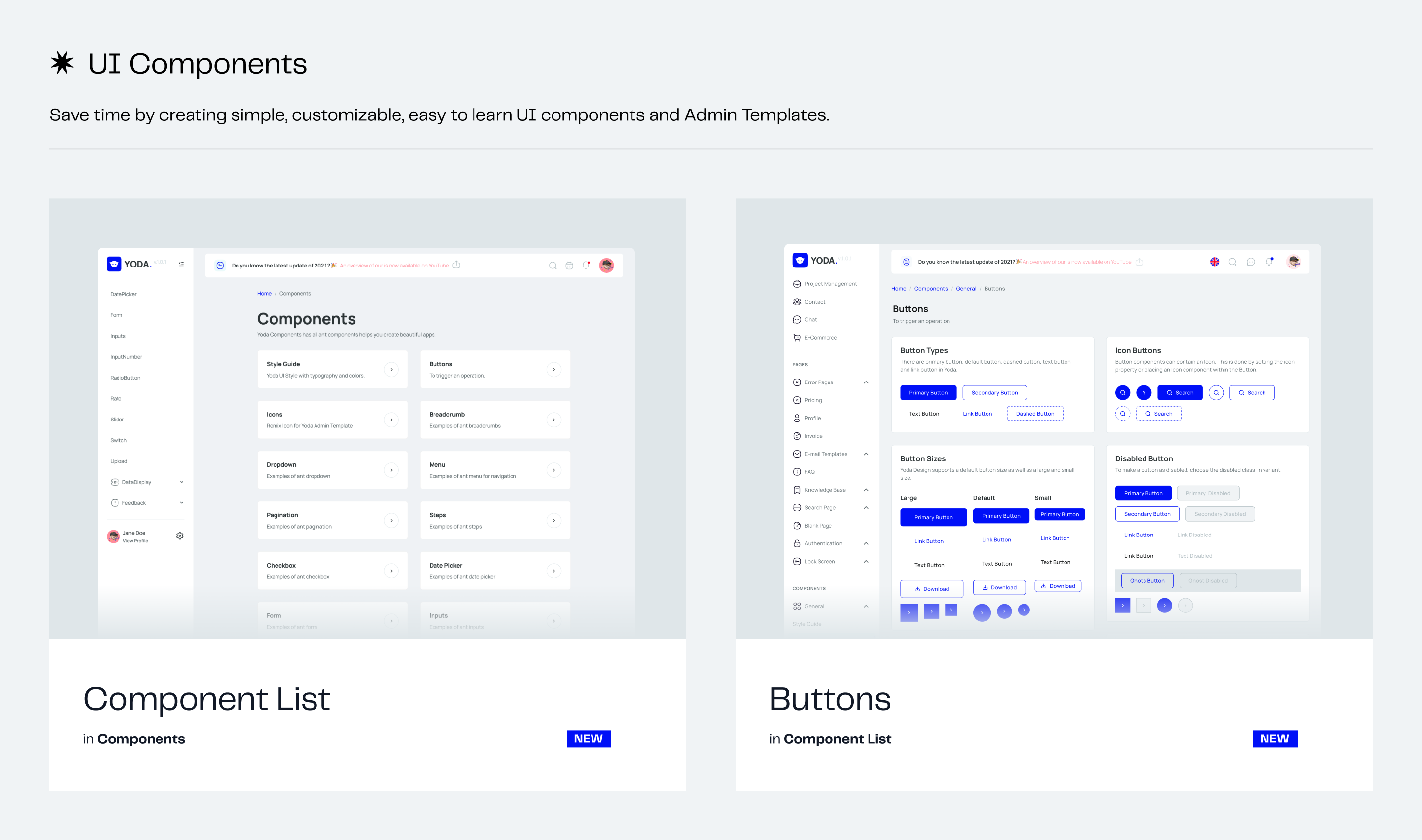The image size is (1422, 840).
Task: Click the Dashed Button
Action: (x=1034, y=414)
